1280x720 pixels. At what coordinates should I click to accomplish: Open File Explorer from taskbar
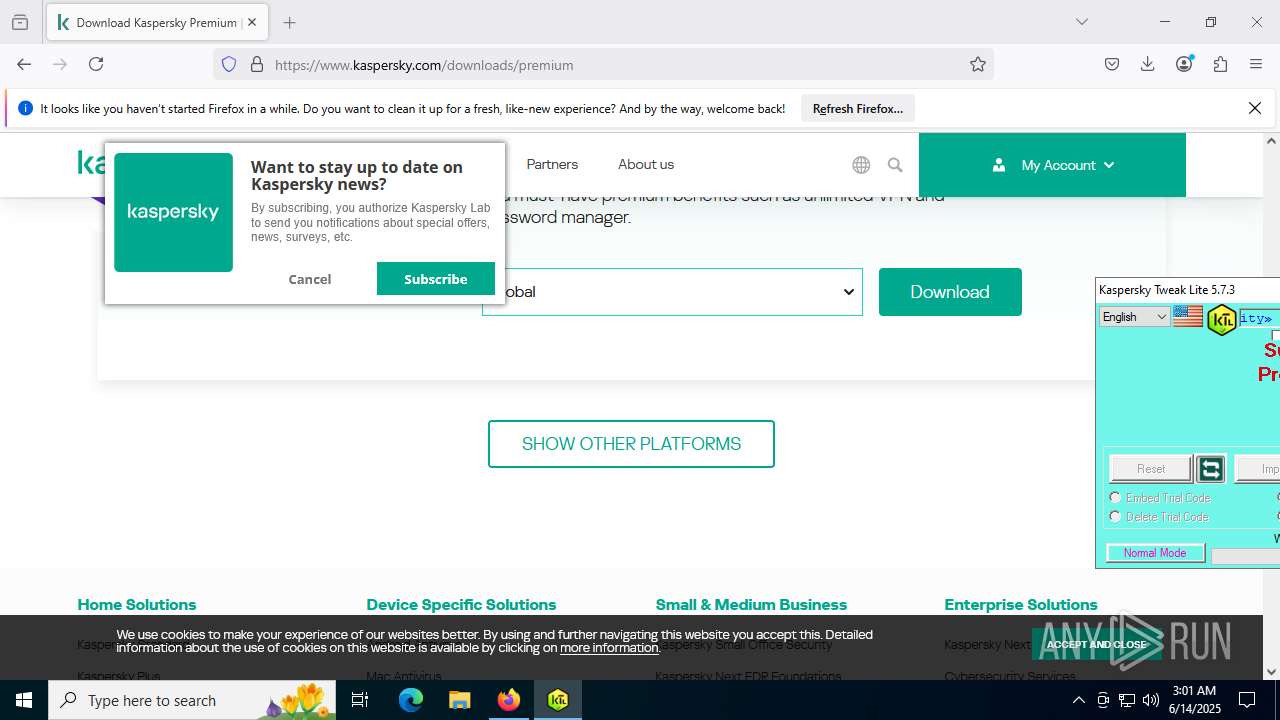pyautogui.click(x=459, y=700)
